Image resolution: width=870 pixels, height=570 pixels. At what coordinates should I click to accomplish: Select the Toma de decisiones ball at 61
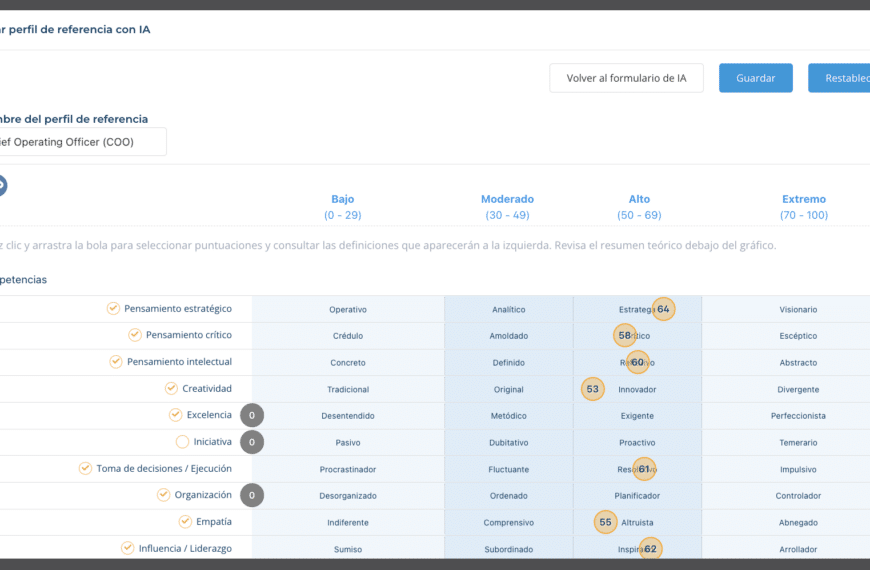tap(644, 469)
